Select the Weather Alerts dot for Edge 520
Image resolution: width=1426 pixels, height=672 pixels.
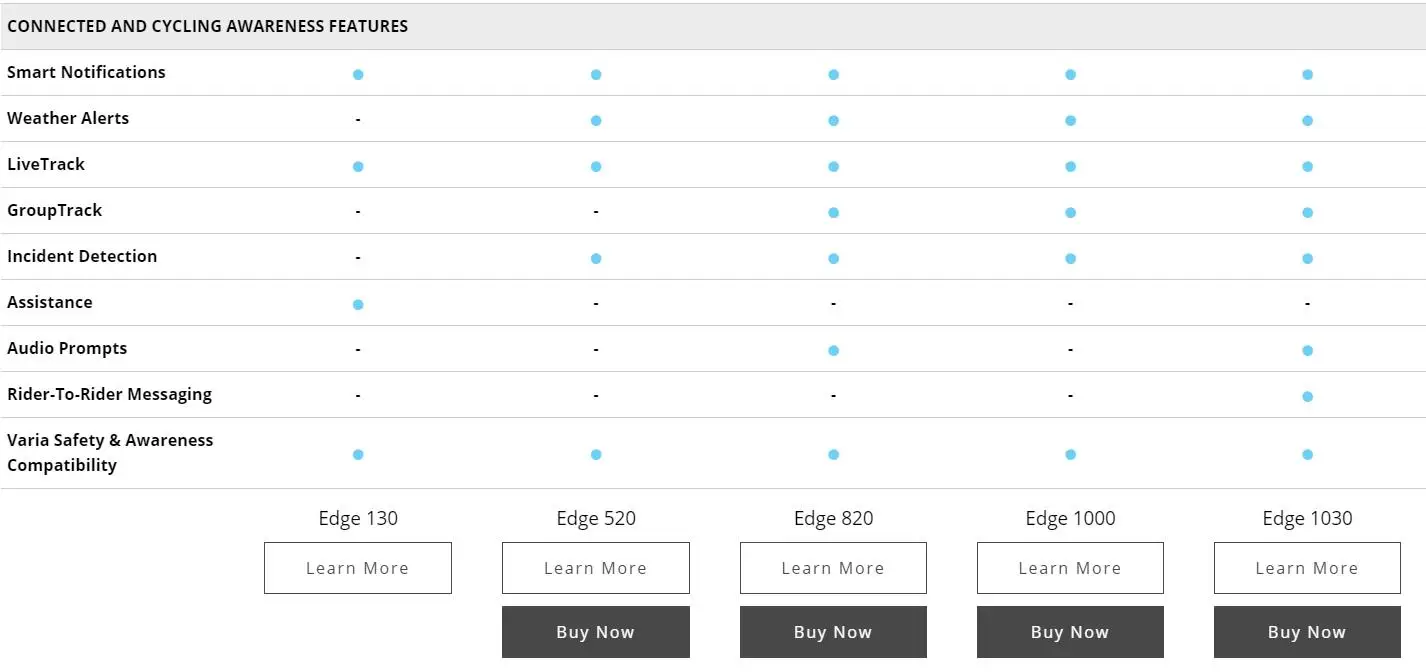(x=596, y=121)
